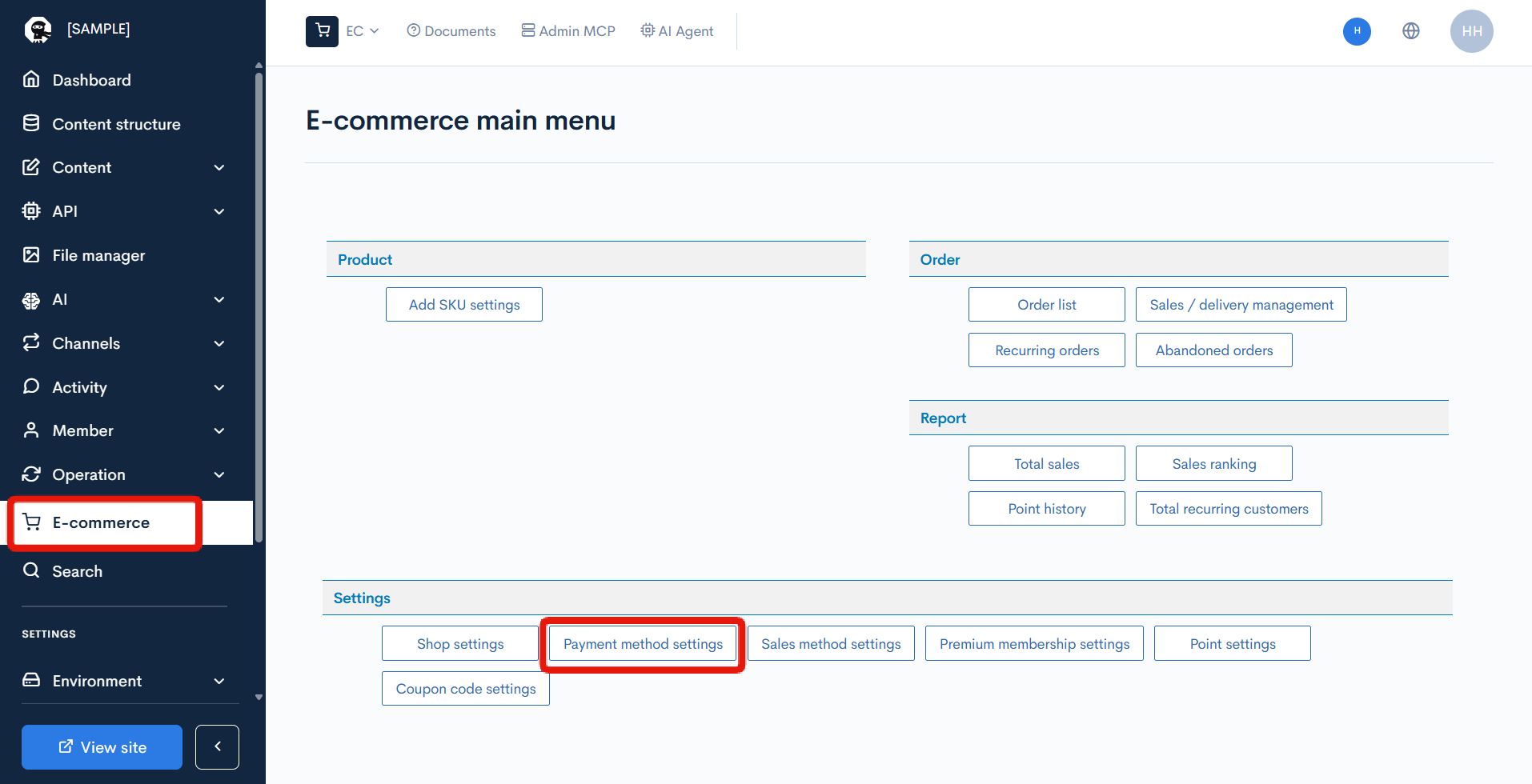Open Payment method settings
Screen dimensions: 1532x784
[643, 644]
